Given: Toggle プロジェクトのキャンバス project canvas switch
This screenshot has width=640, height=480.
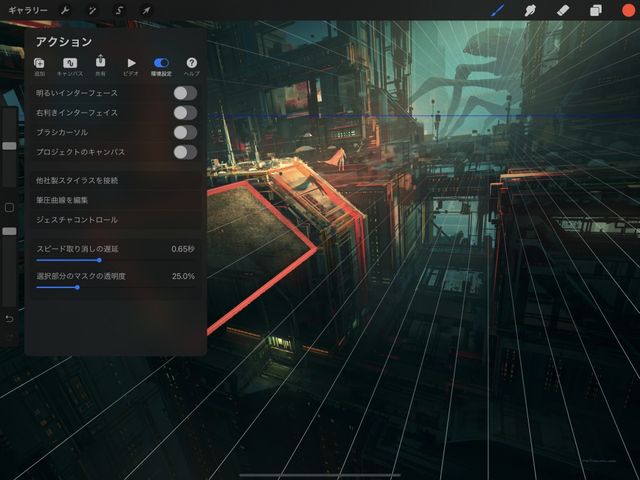Looking at the screenshot, I should 185,152.
